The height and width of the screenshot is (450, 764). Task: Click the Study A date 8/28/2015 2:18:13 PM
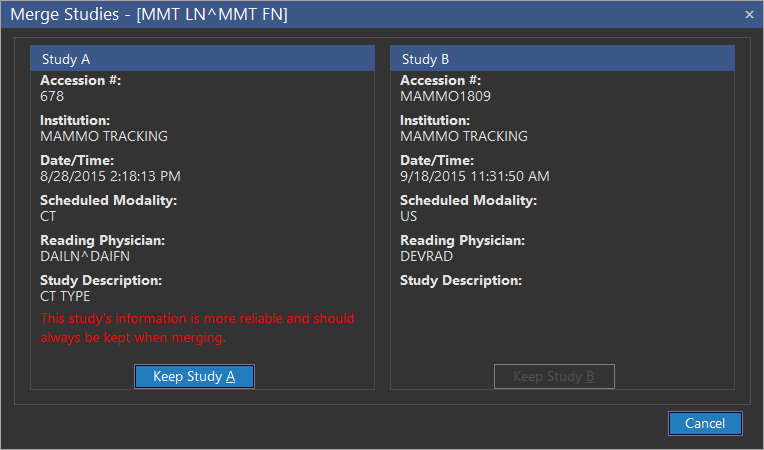coord(110,176)
